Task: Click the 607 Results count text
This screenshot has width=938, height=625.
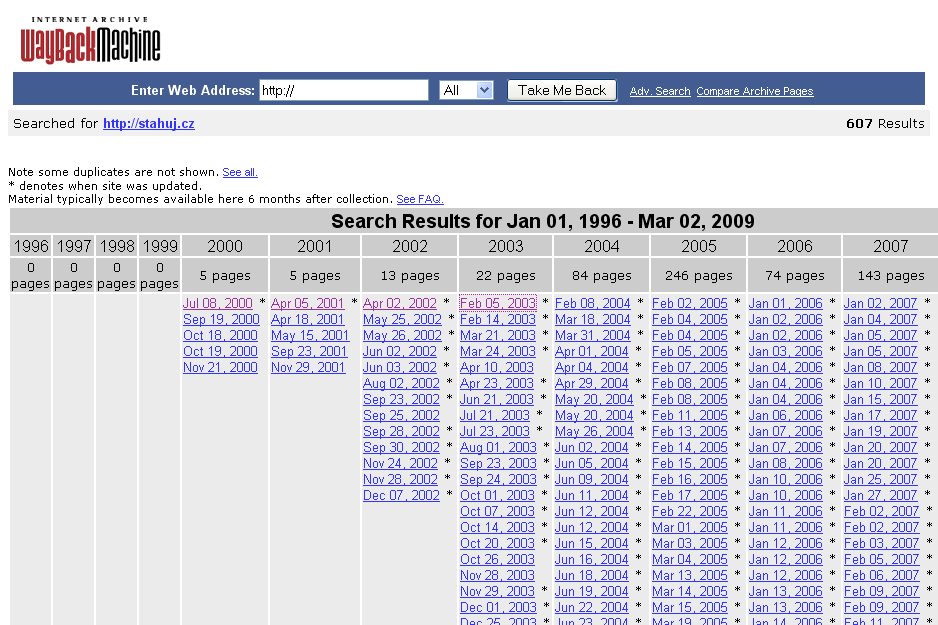Action: point(885,123)
